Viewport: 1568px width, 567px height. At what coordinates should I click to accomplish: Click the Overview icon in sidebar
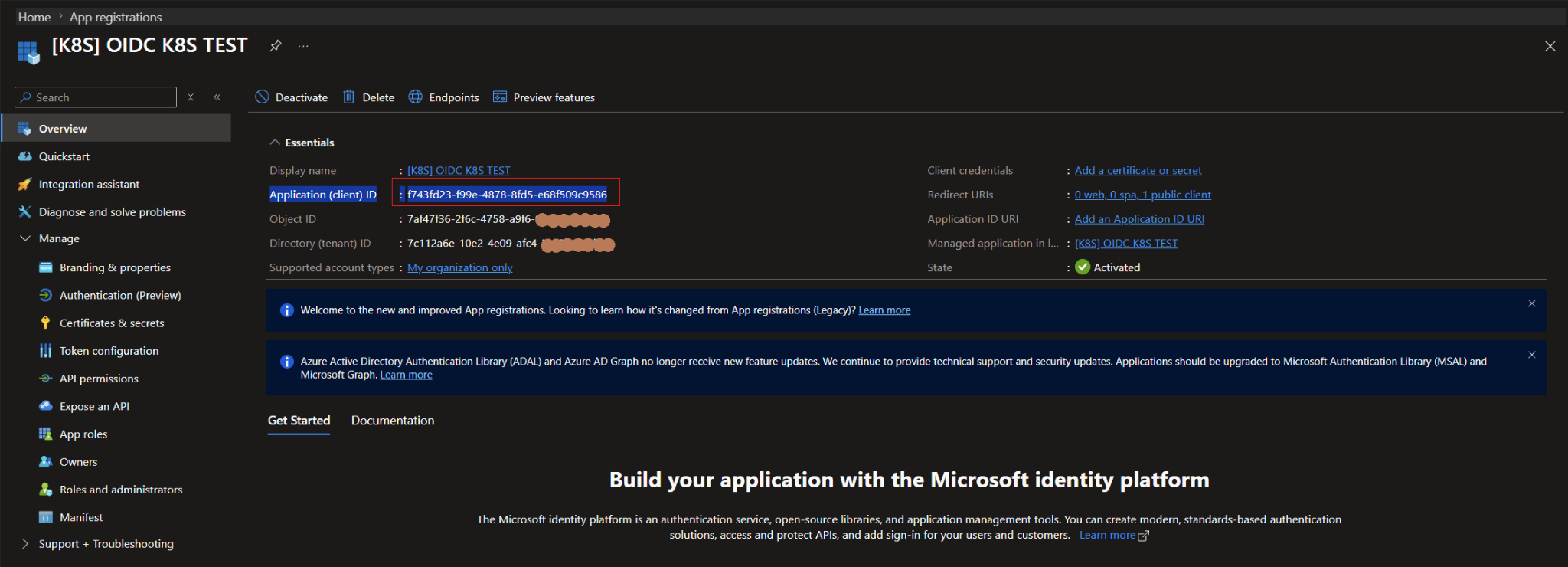point(24,129)
